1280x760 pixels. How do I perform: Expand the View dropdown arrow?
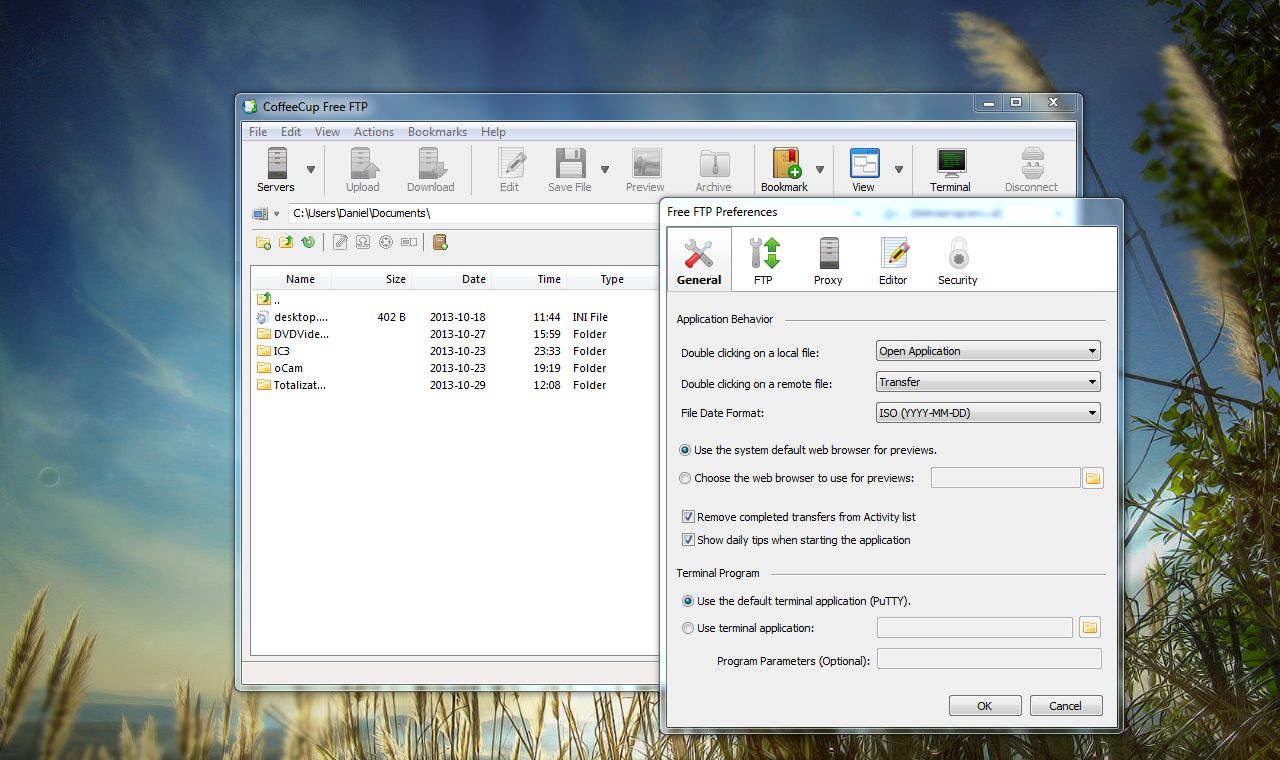coord(898,169)
